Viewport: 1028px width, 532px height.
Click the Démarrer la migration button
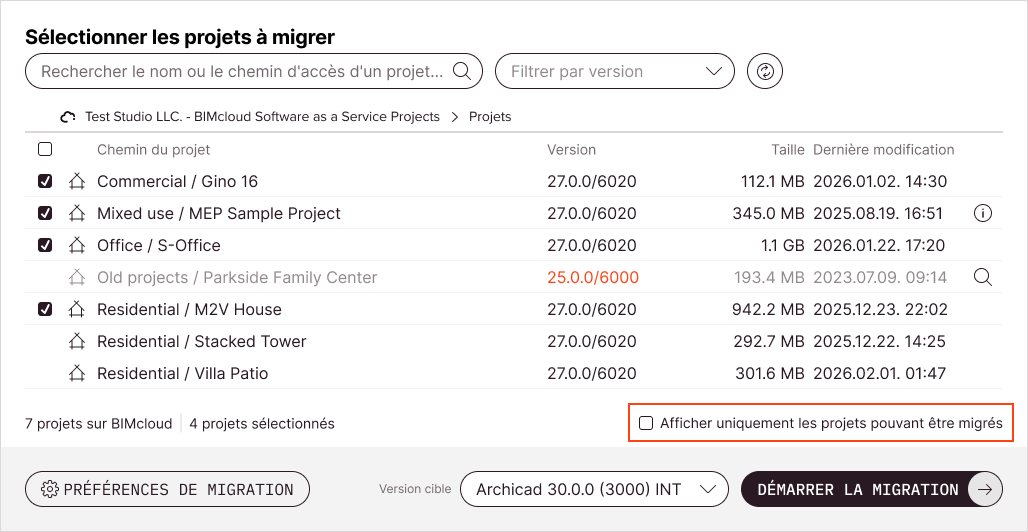[x=872, y=489]
